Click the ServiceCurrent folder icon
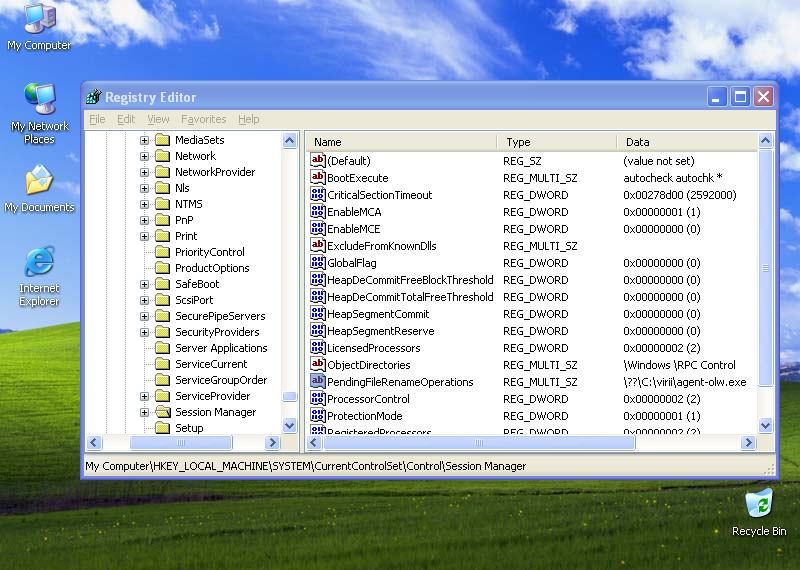Viewport: 800px width, 570px height. point(162,364)
